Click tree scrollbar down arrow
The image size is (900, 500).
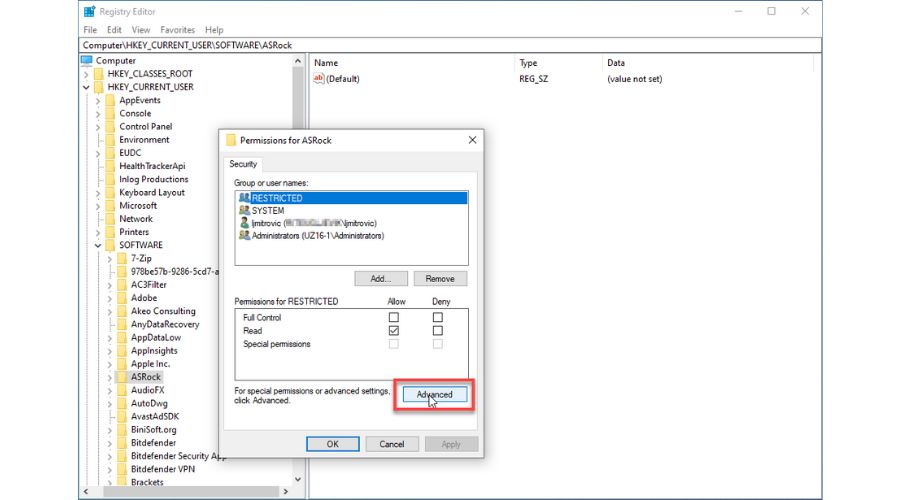click(x=298, y=479)
